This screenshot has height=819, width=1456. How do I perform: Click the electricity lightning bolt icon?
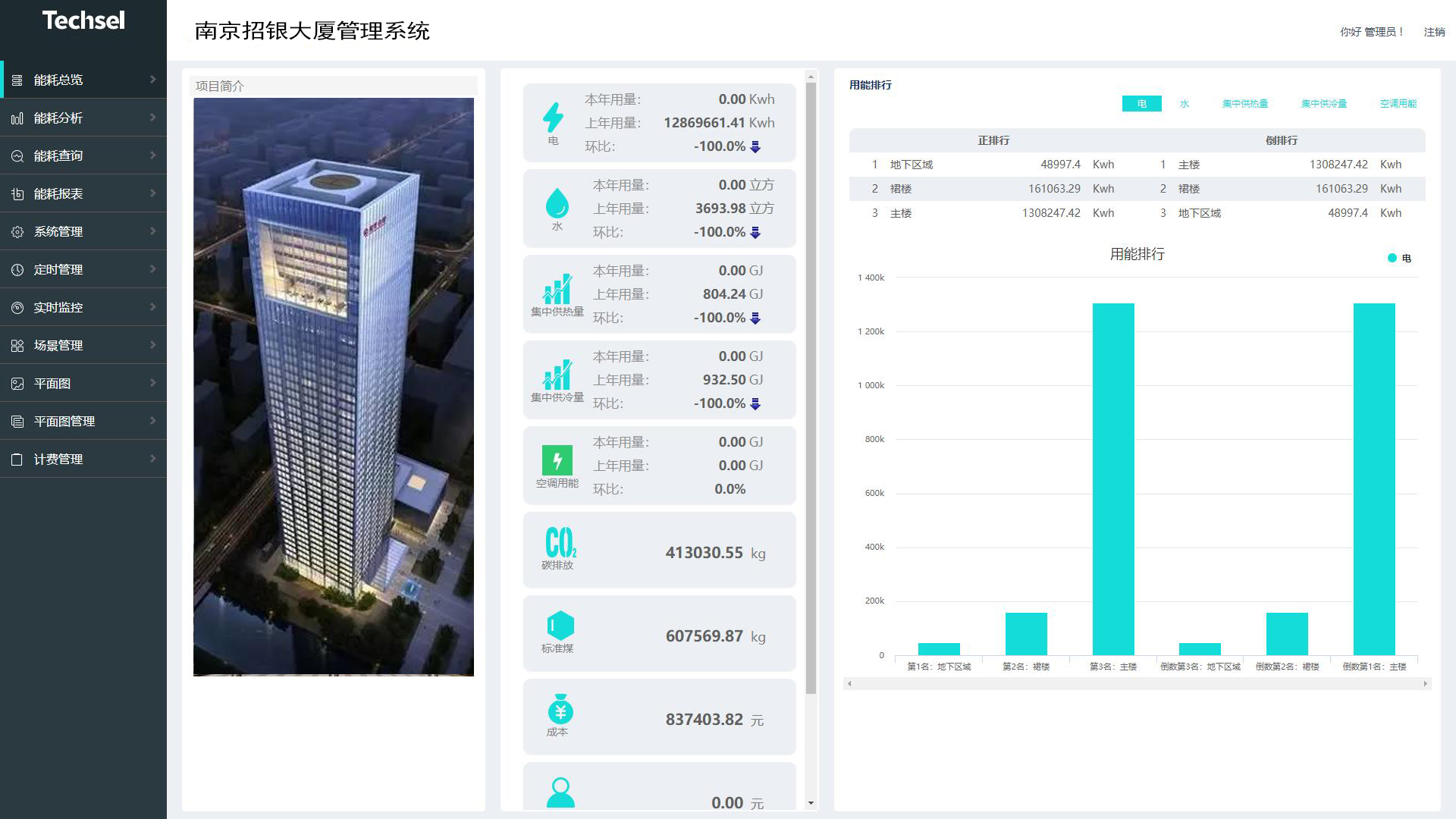pyautogui.click(x=553, y=117)
